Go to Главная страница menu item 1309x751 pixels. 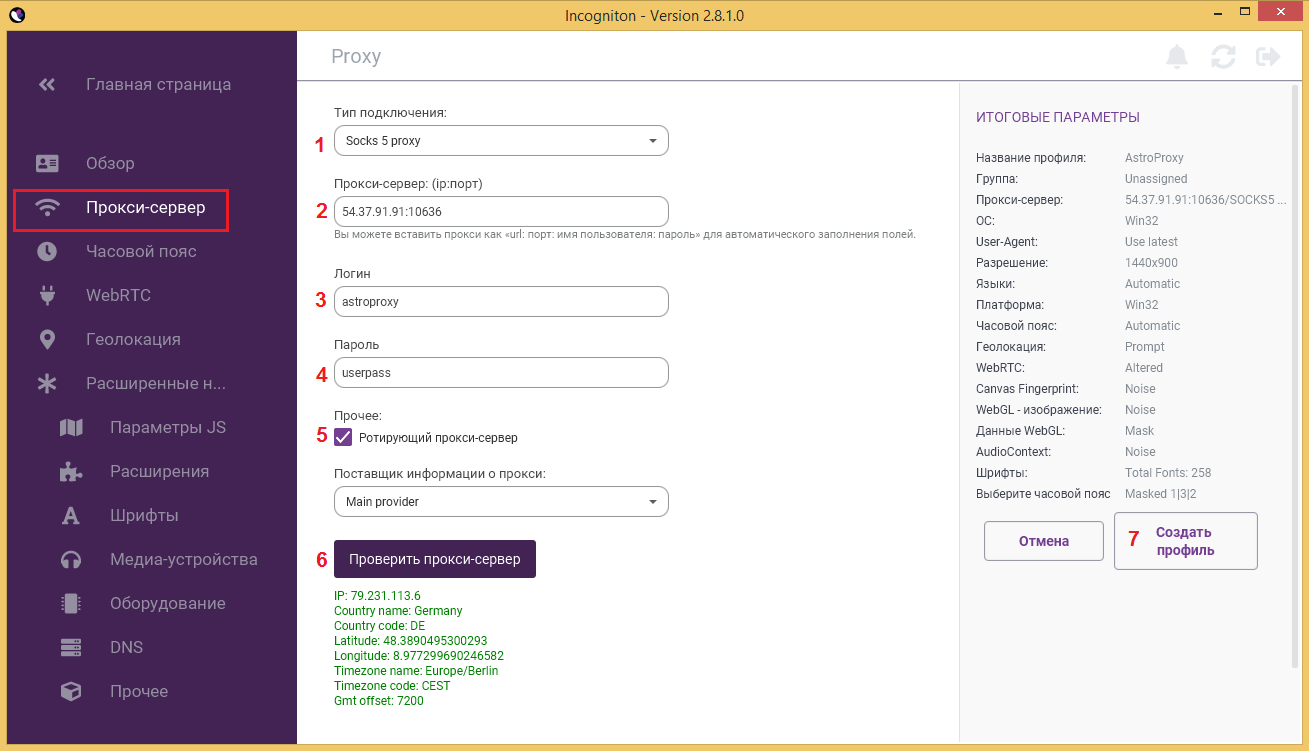159,85
